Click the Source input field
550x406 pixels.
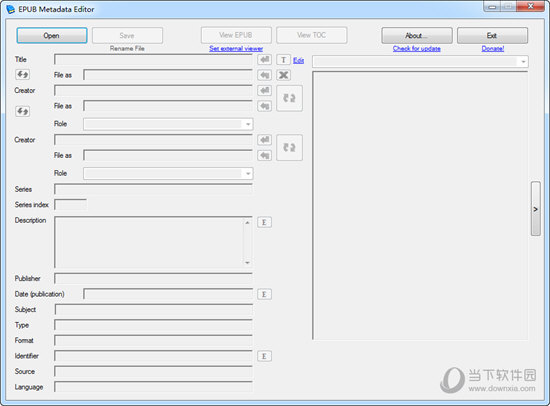(x=153, y=372)
